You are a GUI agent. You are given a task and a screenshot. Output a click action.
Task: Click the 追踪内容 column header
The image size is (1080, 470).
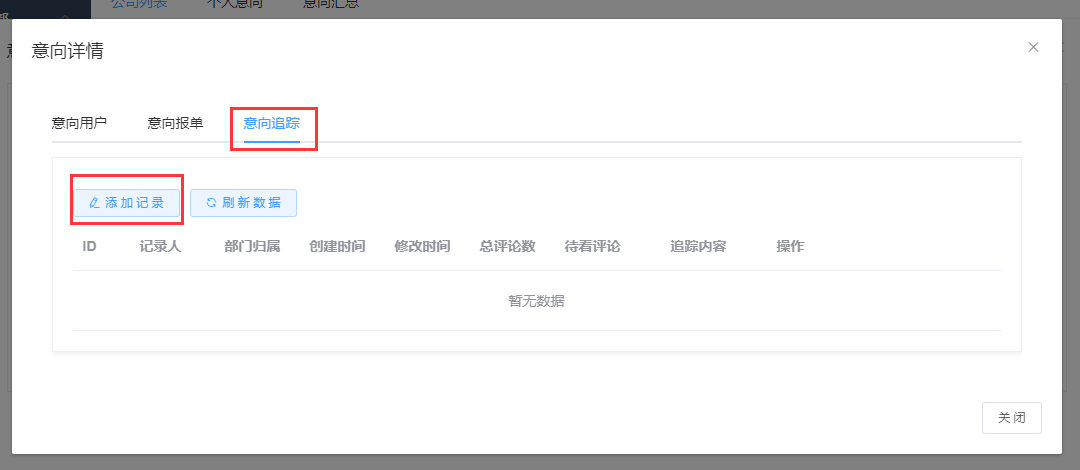[x=697, y=246]
